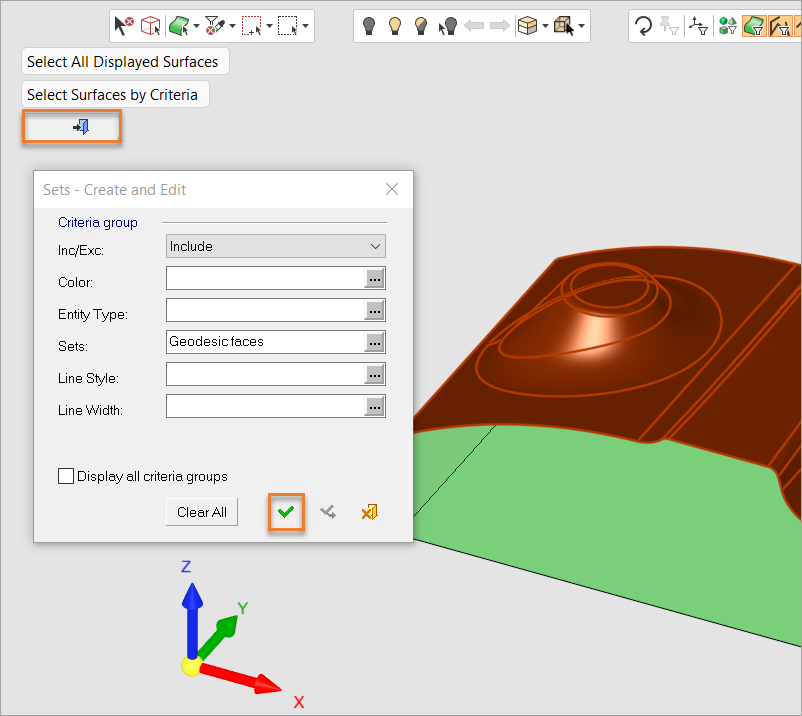This screenshot has width=802, height=716.
Task: Open the Inc/Exc Include dropdown
Action: pos(275,246)
